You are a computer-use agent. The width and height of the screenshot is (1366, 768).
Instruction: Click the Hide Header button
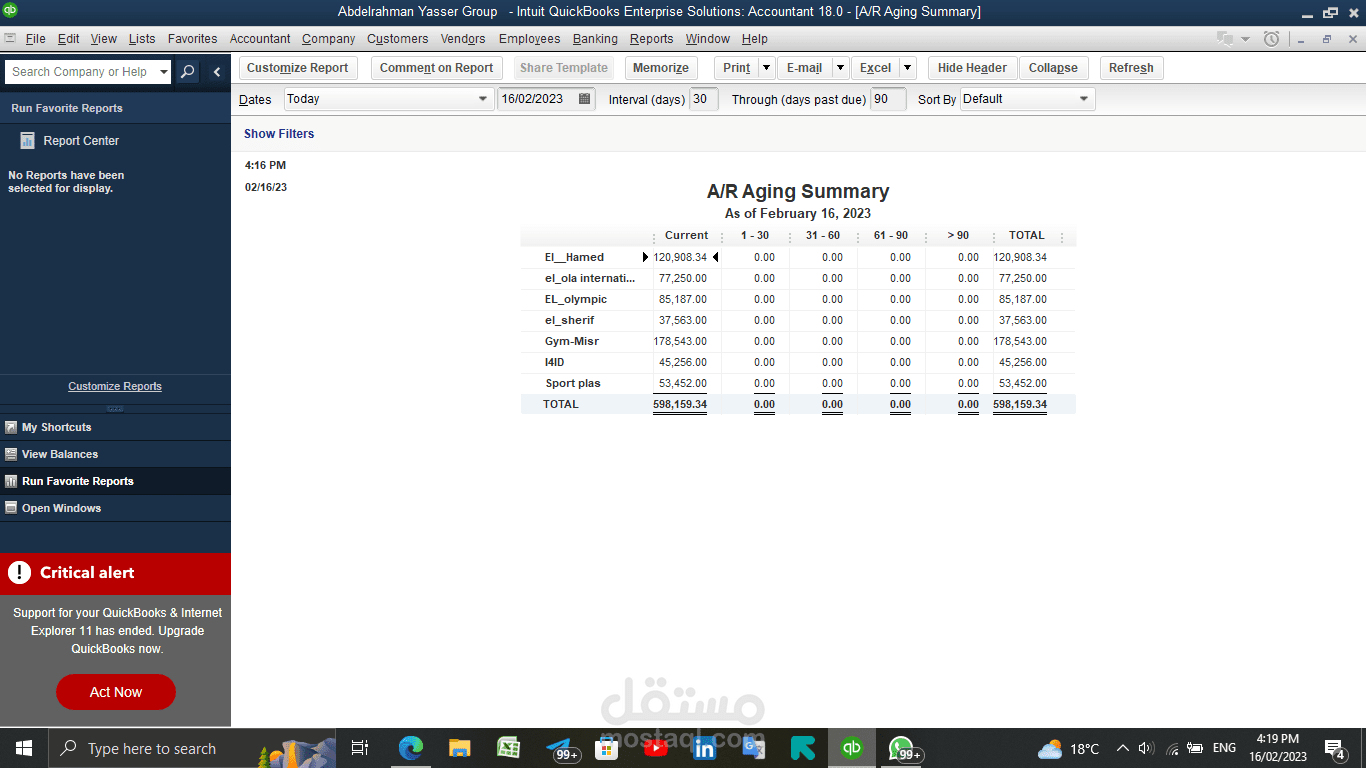pos(972,68)
